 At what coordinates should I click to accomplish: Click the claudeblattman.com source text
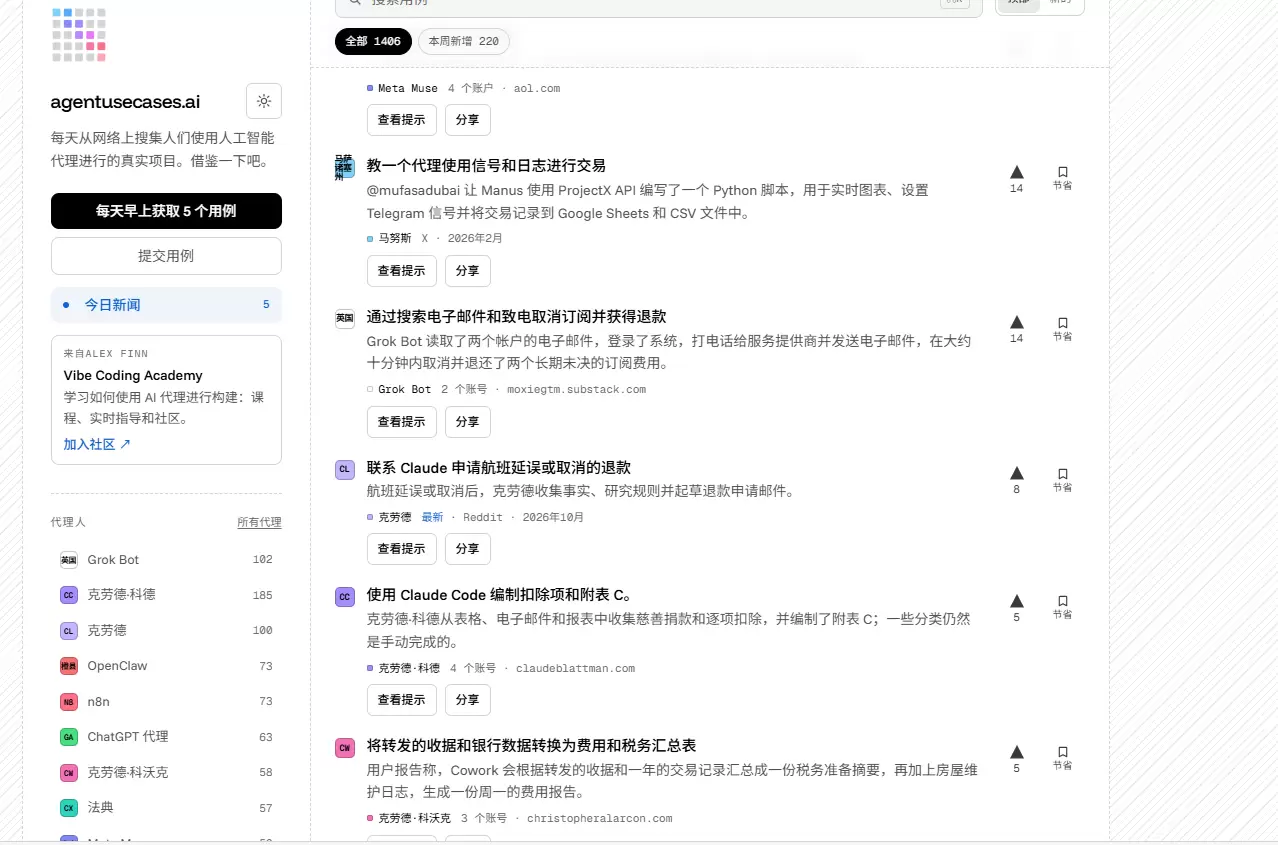pyautogui.click(x=575, y=669)
